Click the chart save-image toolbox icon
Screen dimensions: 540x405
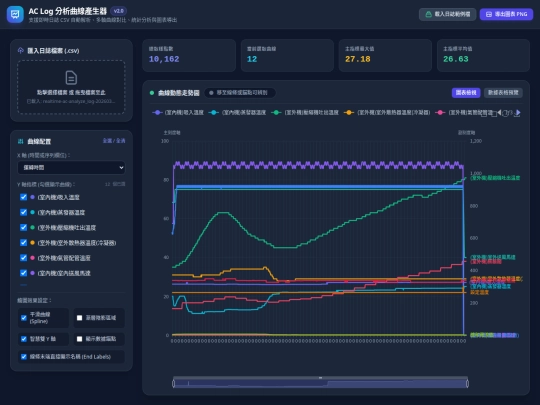pyautogui.click(x=517, y=114)
